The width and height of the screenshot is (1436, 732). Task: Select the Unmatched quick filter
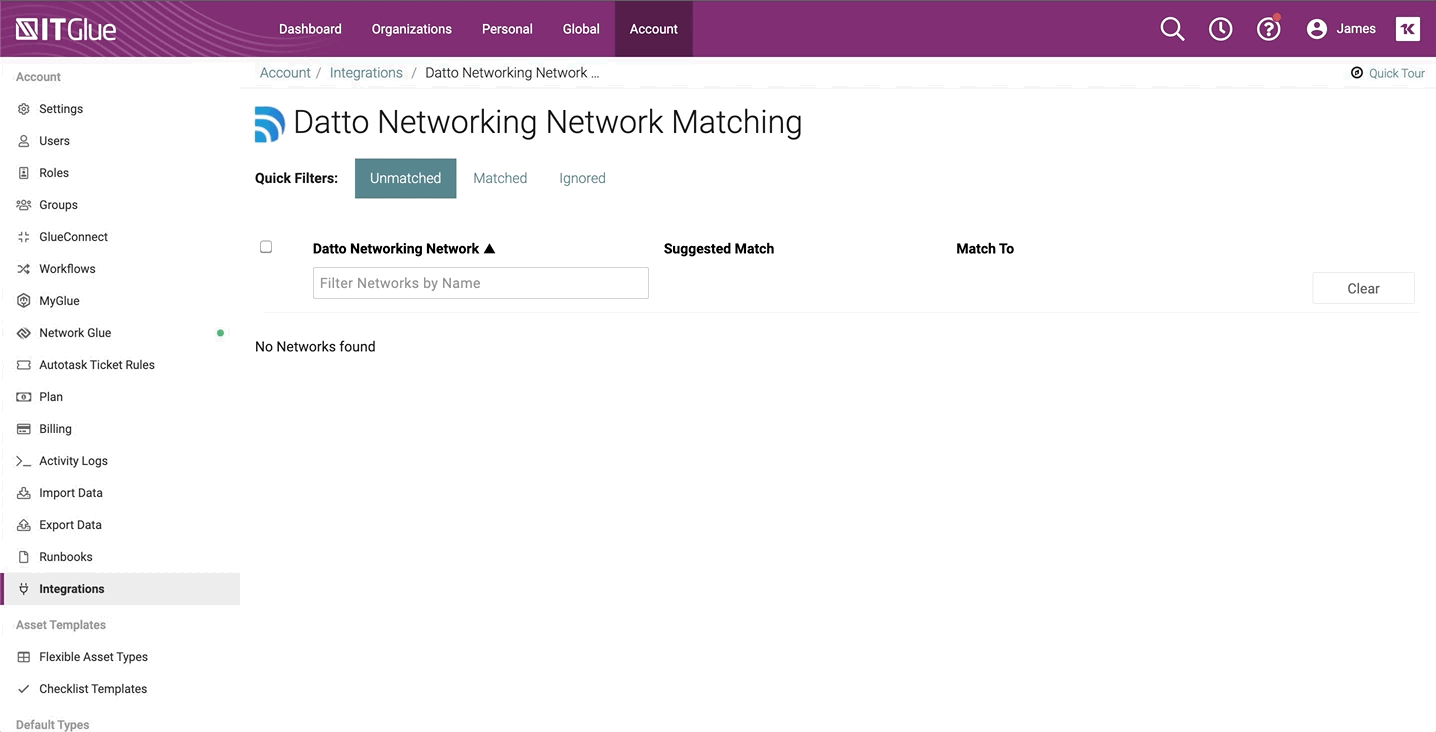click(x=405, y=178)
